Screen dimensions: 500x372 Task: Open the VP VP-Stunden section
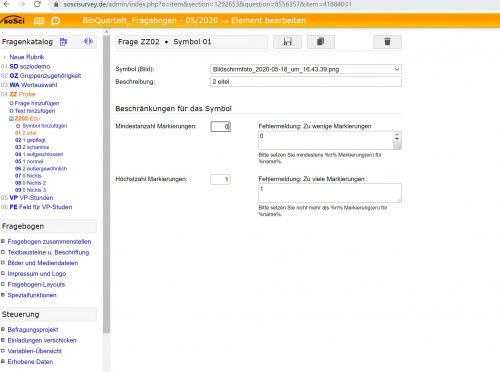[31, 198]
